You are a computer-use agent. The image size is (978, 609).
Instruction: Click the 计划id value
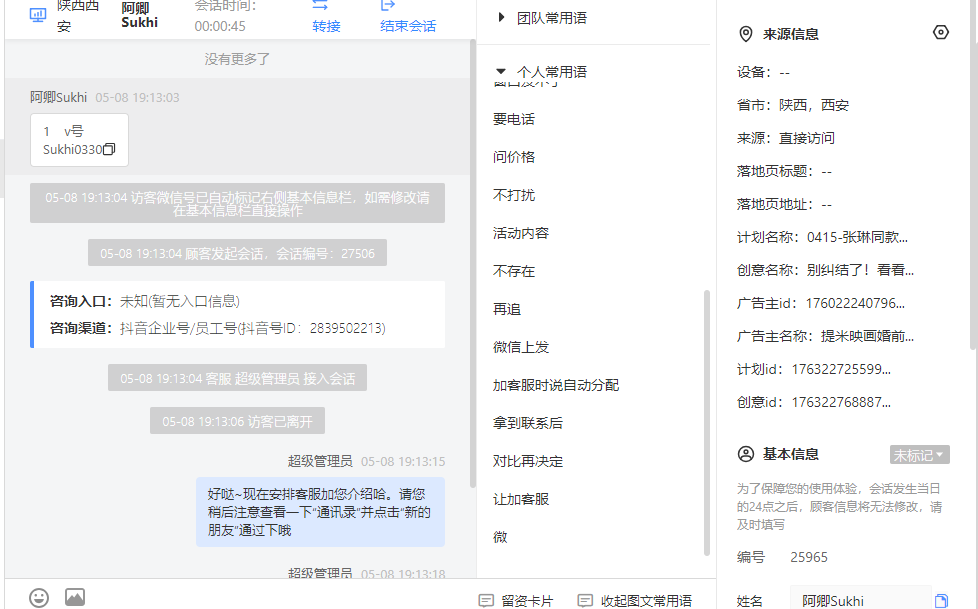tap(841, 370)
